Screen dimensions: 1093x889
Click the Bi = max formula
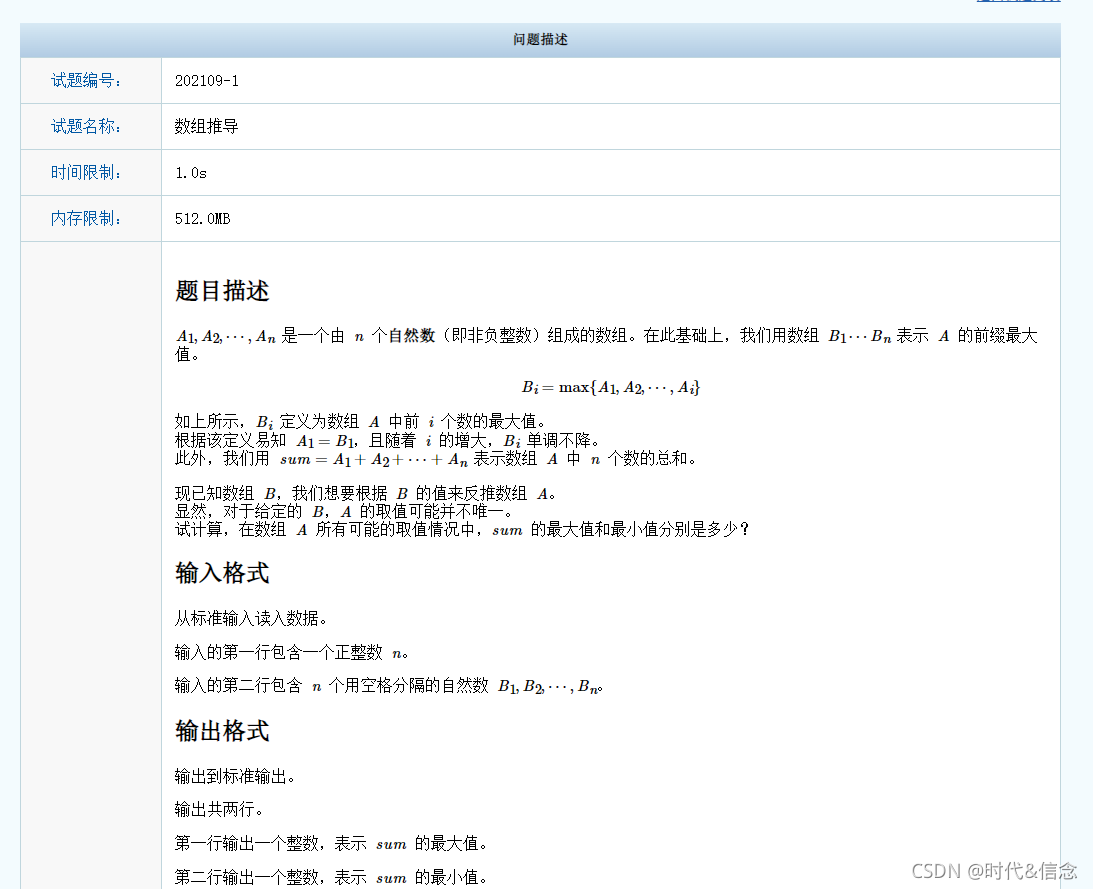pos(611,387)
